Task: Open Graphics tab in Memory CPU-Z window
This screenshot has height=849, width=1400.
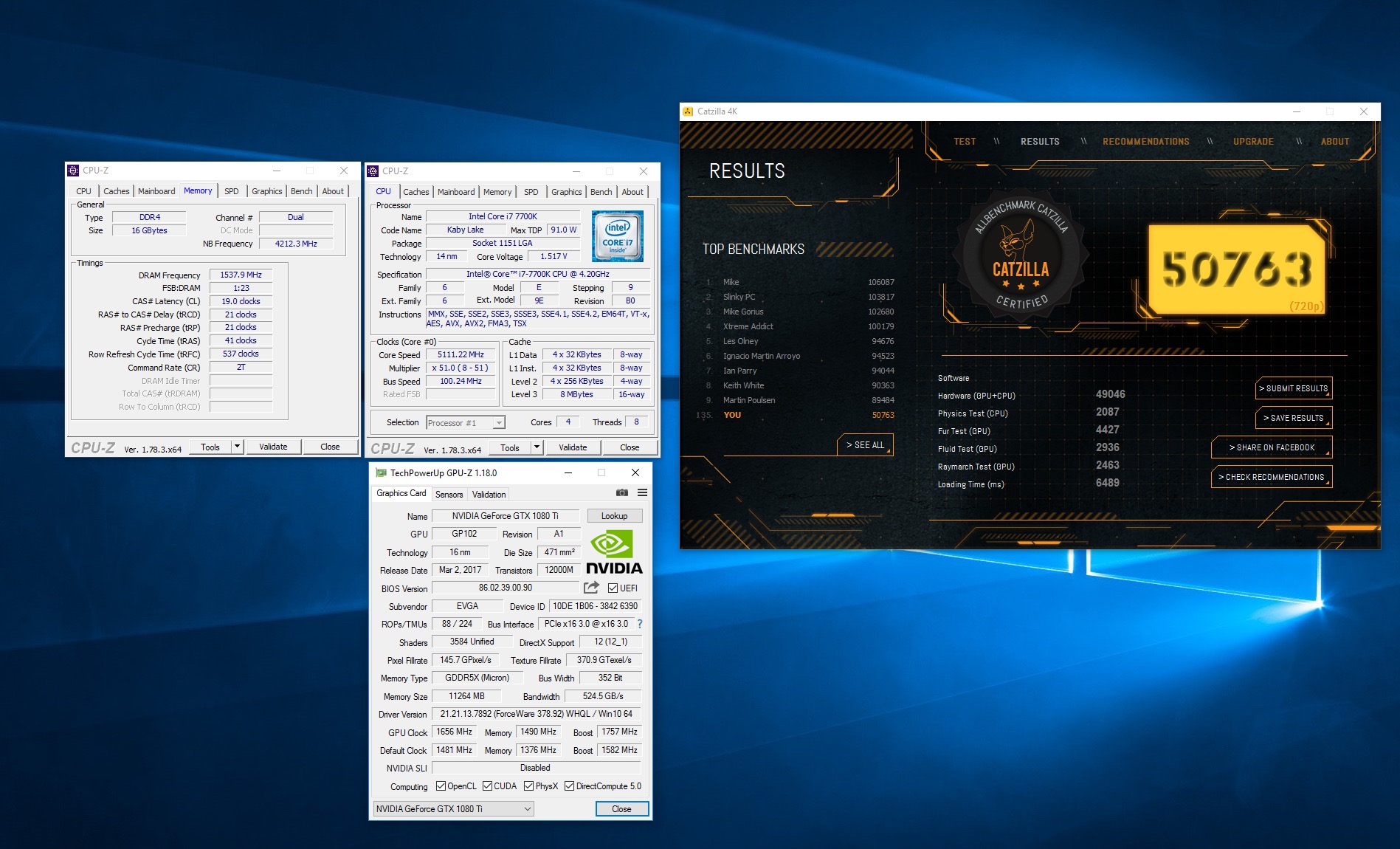Action: (266, 191)
